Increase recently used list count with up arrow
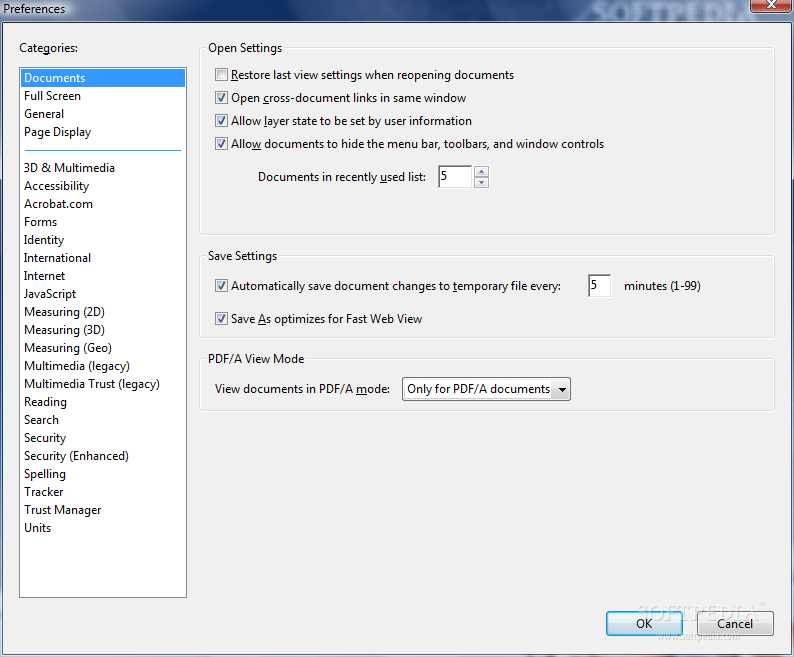The image size is (794, 657). [x=482, y=171]
